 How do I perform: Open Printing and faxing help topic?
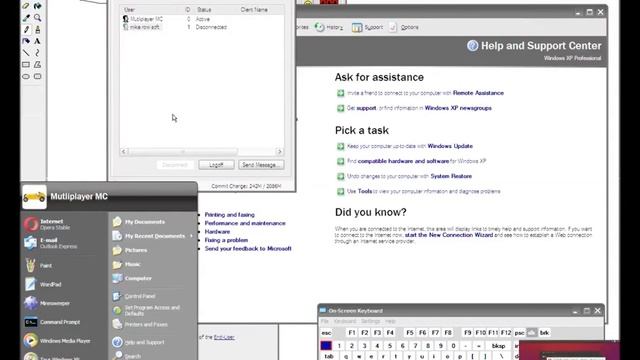coord(229,215)
